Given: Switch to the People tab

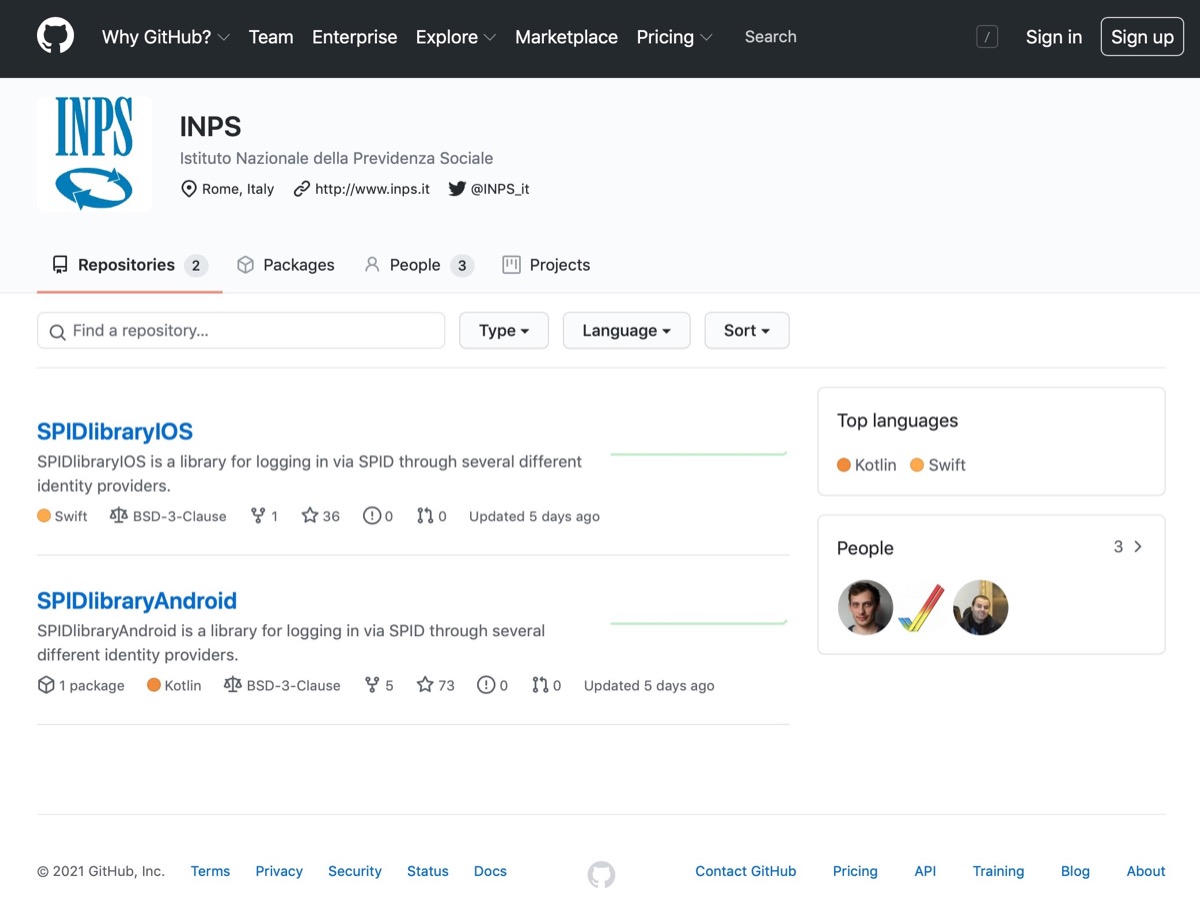Looking at the screenshot, I should [415, 265].
